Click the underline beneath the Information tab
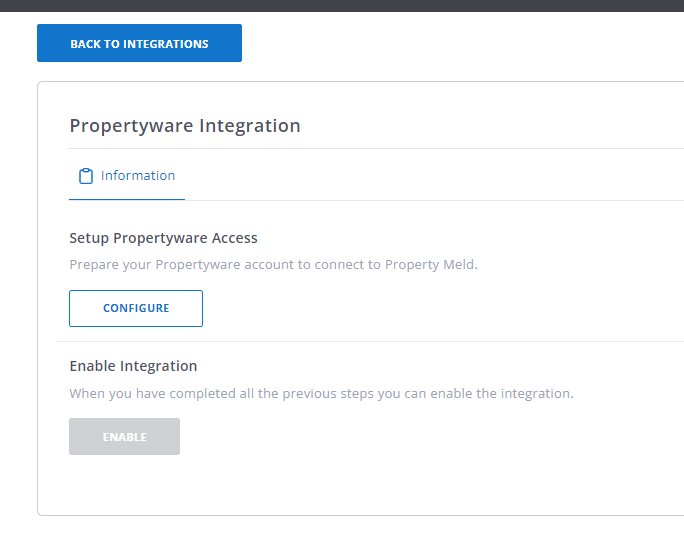The width and height of the screenshot is (684, 553). [x=127, y=199]
